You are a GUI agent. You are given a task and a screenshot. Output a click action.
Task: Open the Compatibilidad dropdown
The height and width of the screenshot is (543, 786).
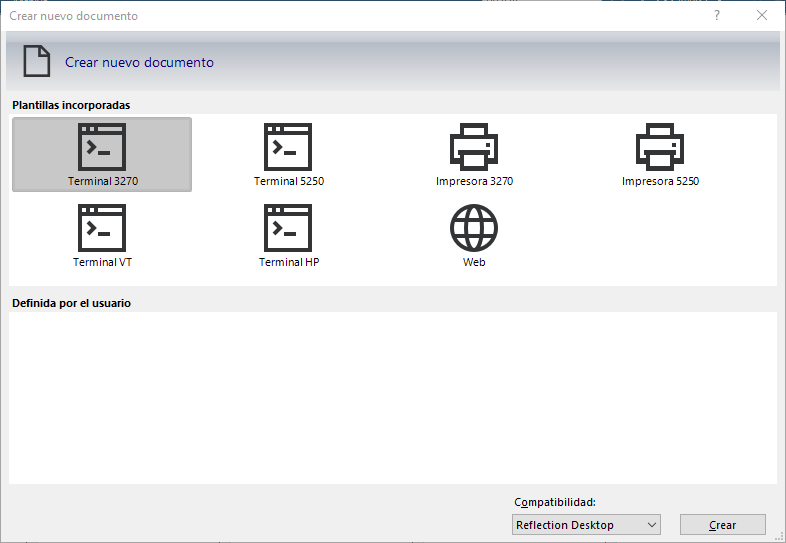pyautogui.click(x=586, y=525)
